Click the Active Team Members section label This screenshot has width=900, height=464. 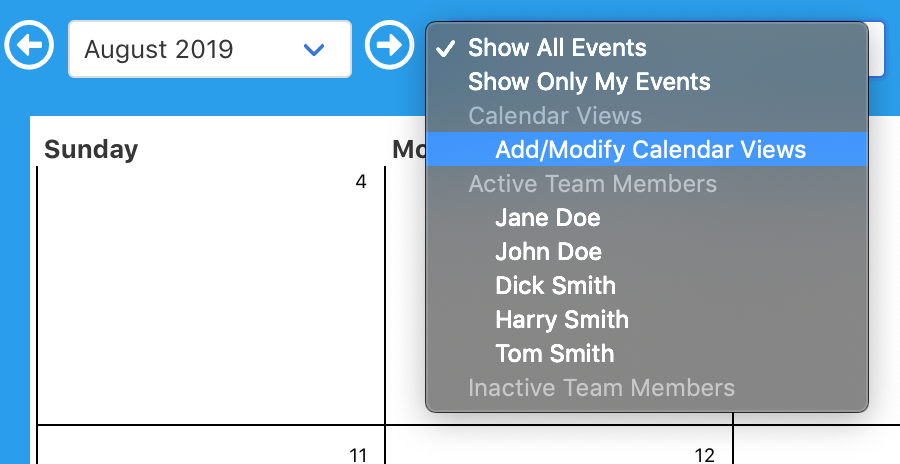[x=592, y=184]
